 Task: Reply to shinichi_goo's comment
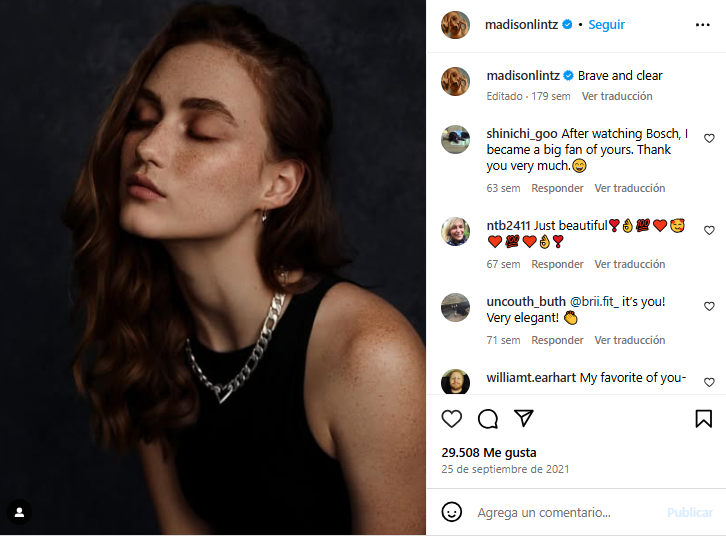tap(557, 188)
